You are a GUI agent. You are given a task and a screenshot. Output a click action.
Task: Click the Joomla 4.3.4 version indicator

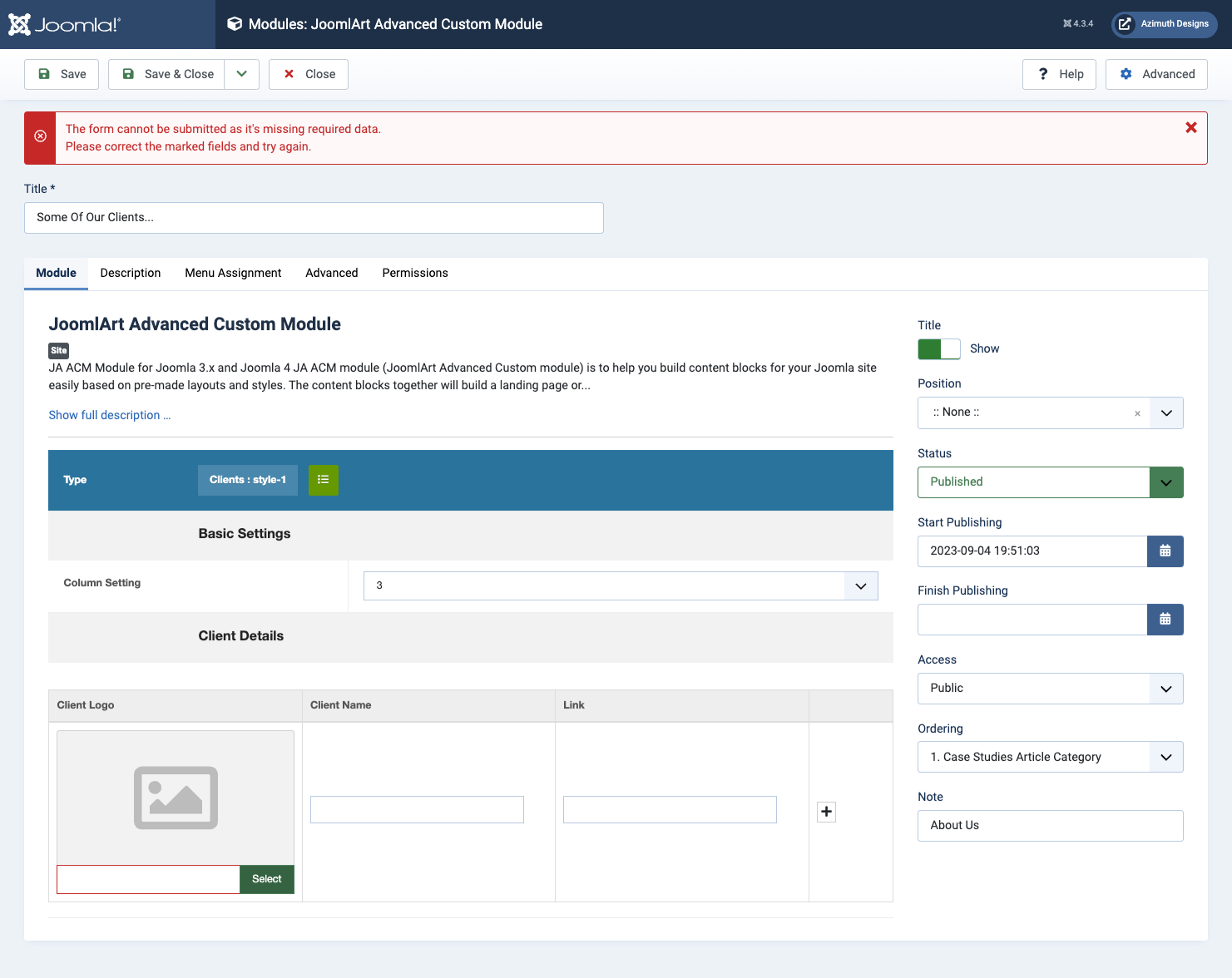click(1078, 24)
